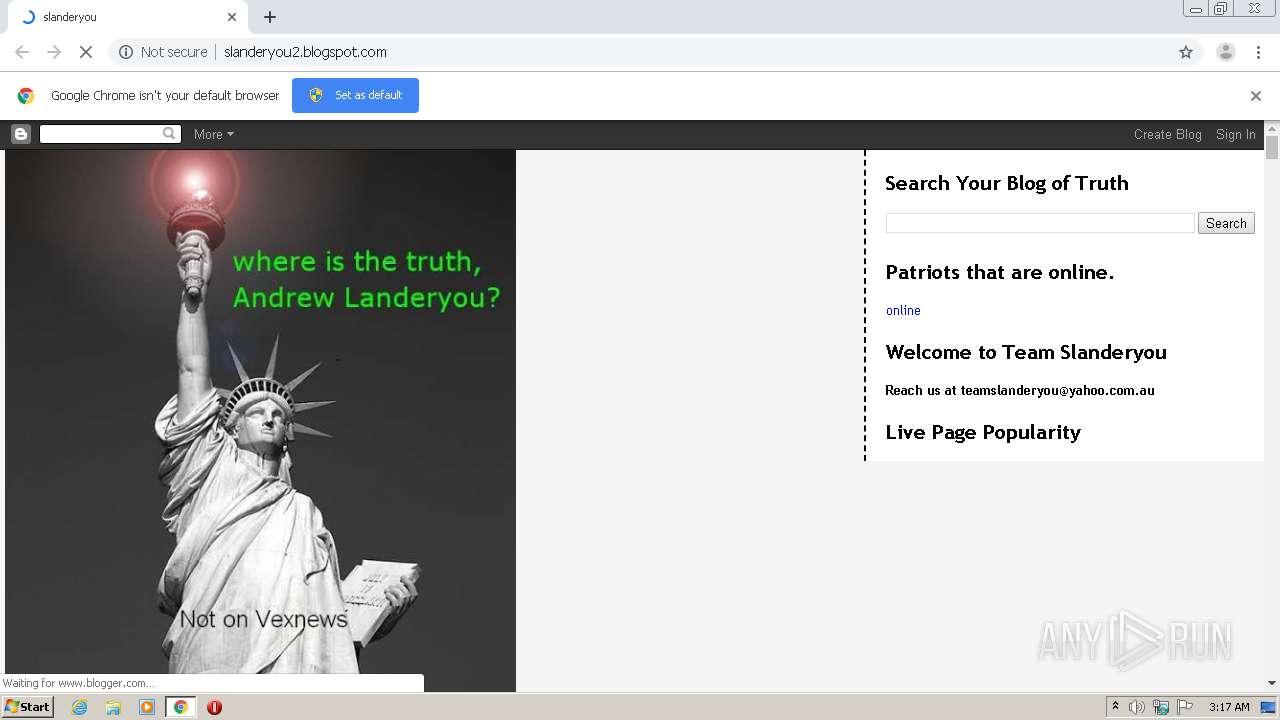Select the slanderyou browser tab
The height and width of the screenshot is (720, 1280).
click(x=125, y=17)
